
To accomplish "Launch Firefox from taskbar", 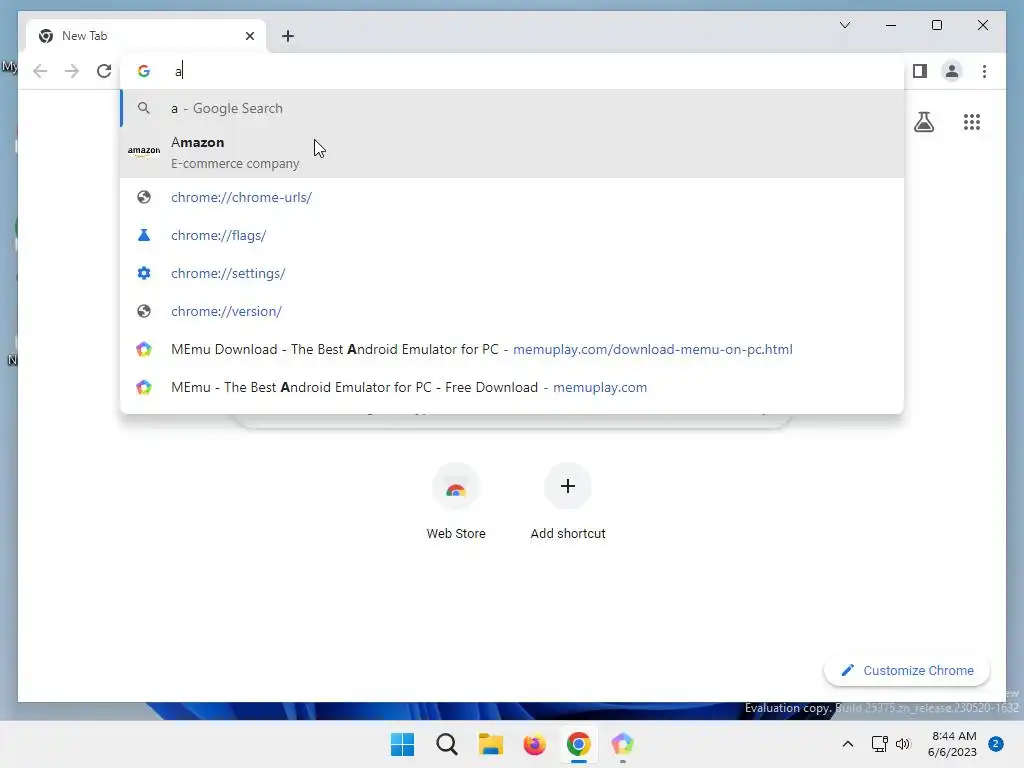I will click(x=534, y=744).
